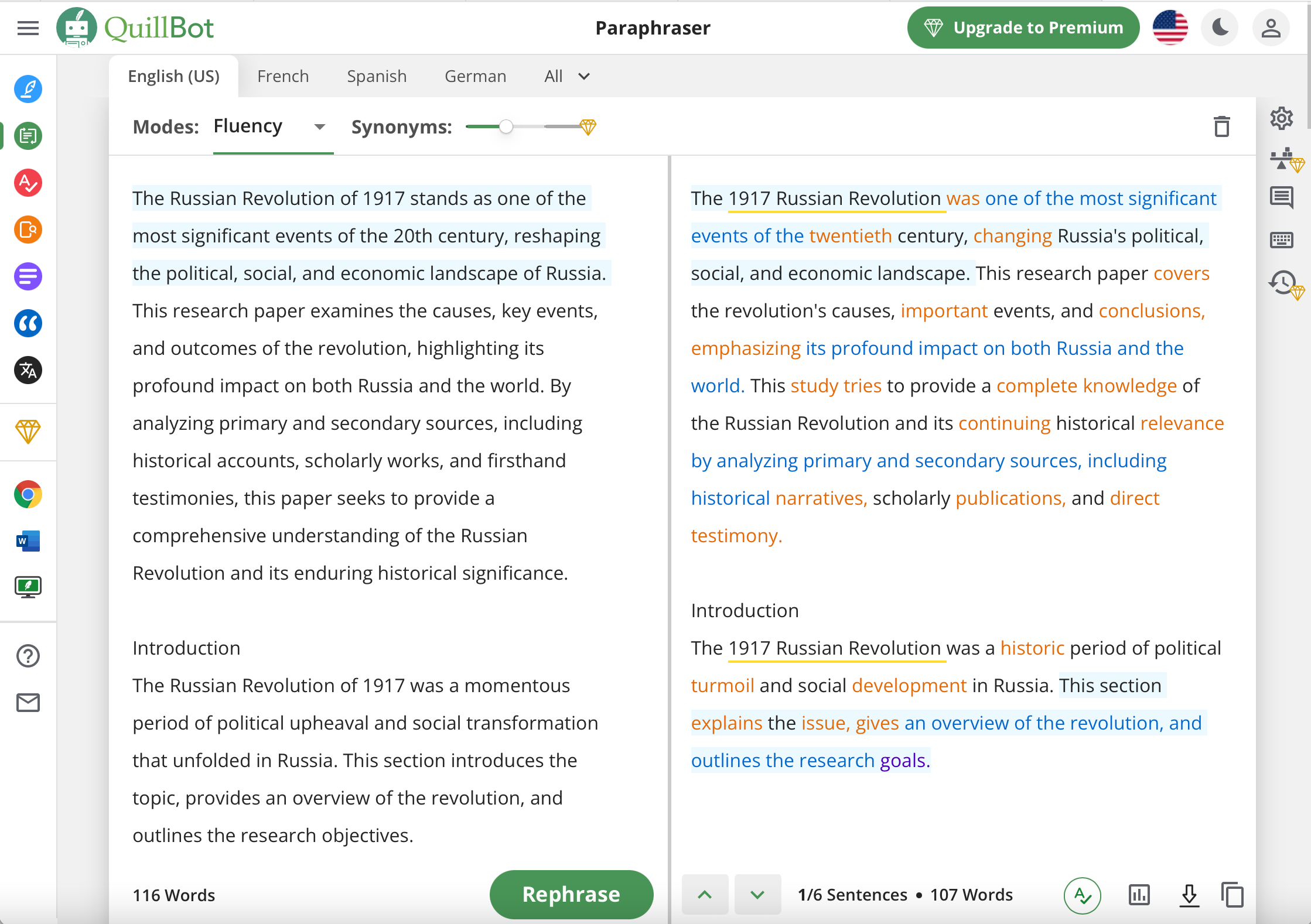Select the Paraphraser tool in the sidebar
The width and height of the screenshot is (1311, 924).
pos(28,136)
